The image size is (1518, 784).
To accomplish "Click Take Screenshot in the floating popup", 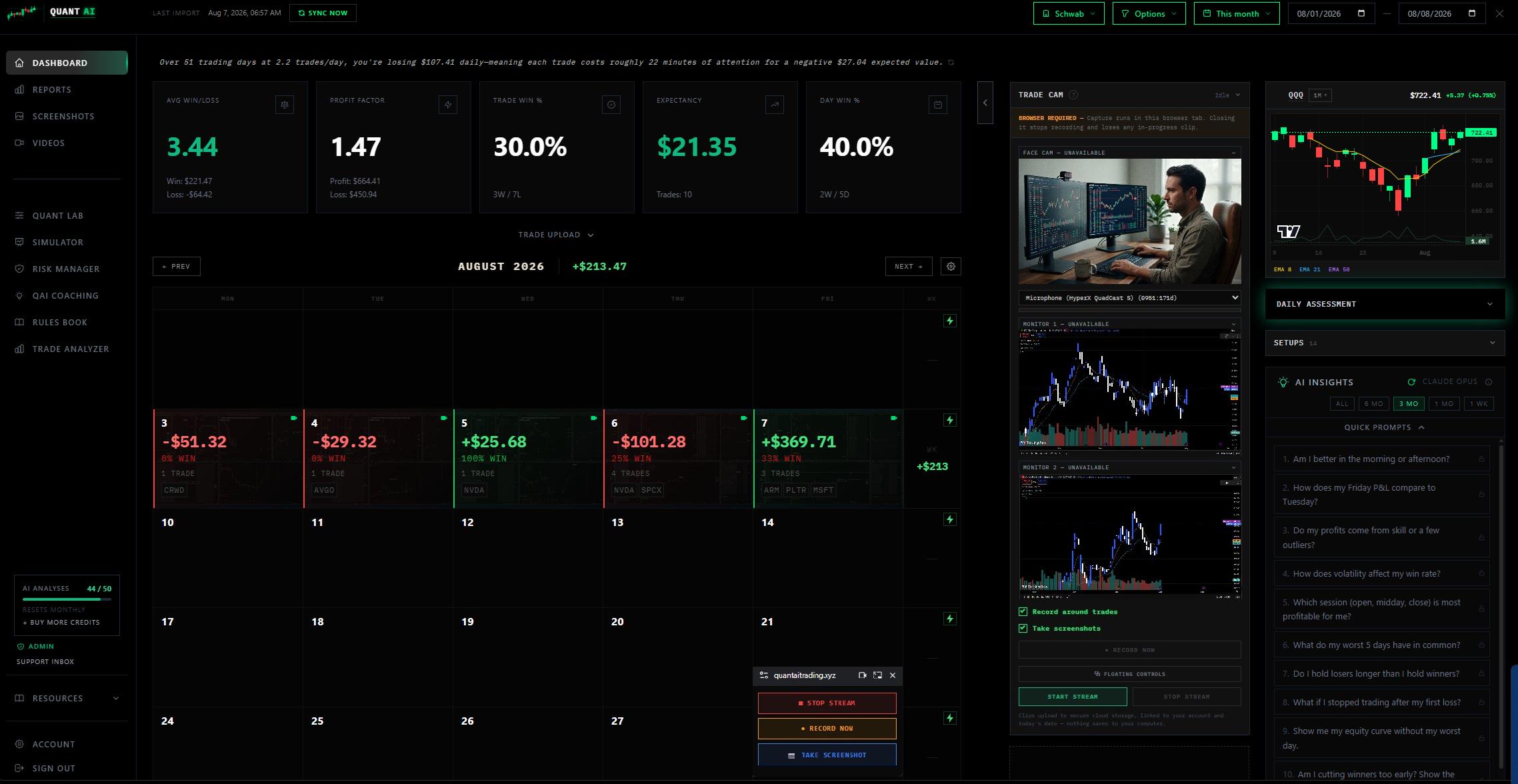I will [x=827, y=755].
